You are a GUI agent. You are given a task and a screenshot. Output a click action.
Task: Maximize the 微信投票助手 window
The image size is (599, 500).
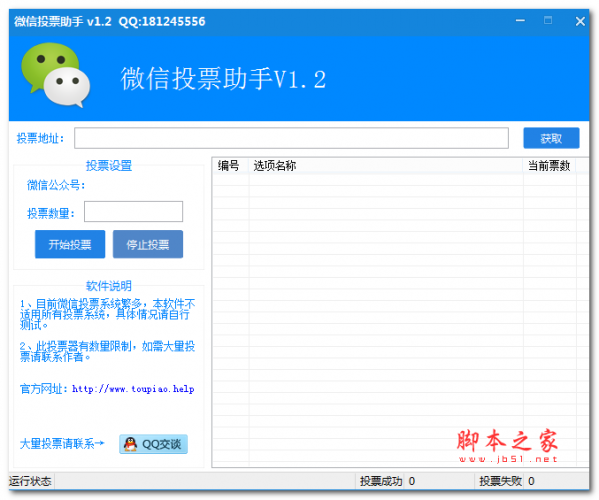tap(548, 21)
